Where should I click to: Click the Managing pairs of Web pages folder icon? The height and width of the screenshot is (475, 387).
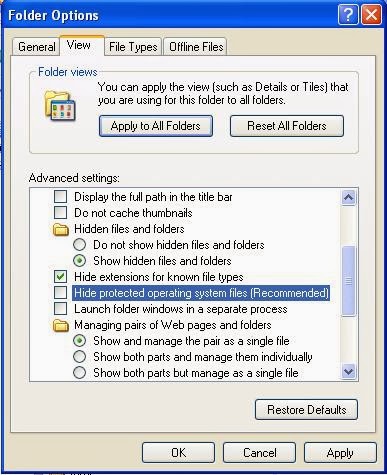(x=61, y=325)
